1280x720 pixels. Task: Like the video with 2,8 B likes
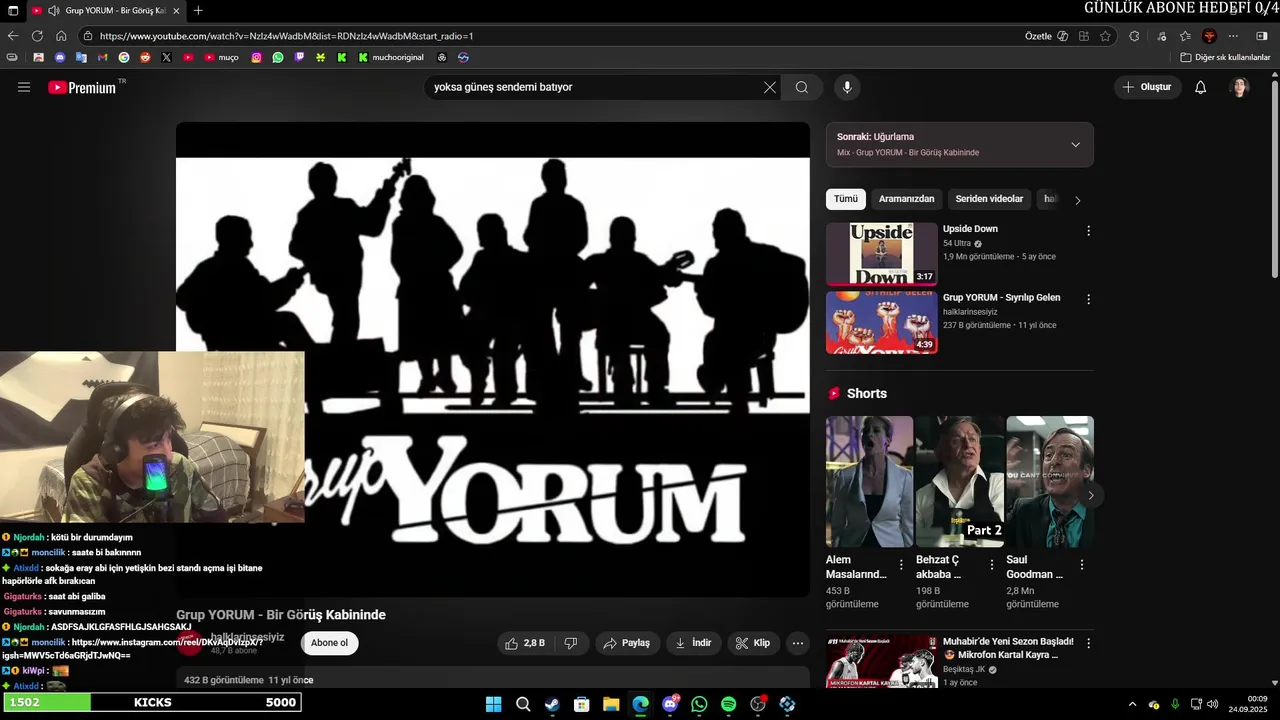525,643
